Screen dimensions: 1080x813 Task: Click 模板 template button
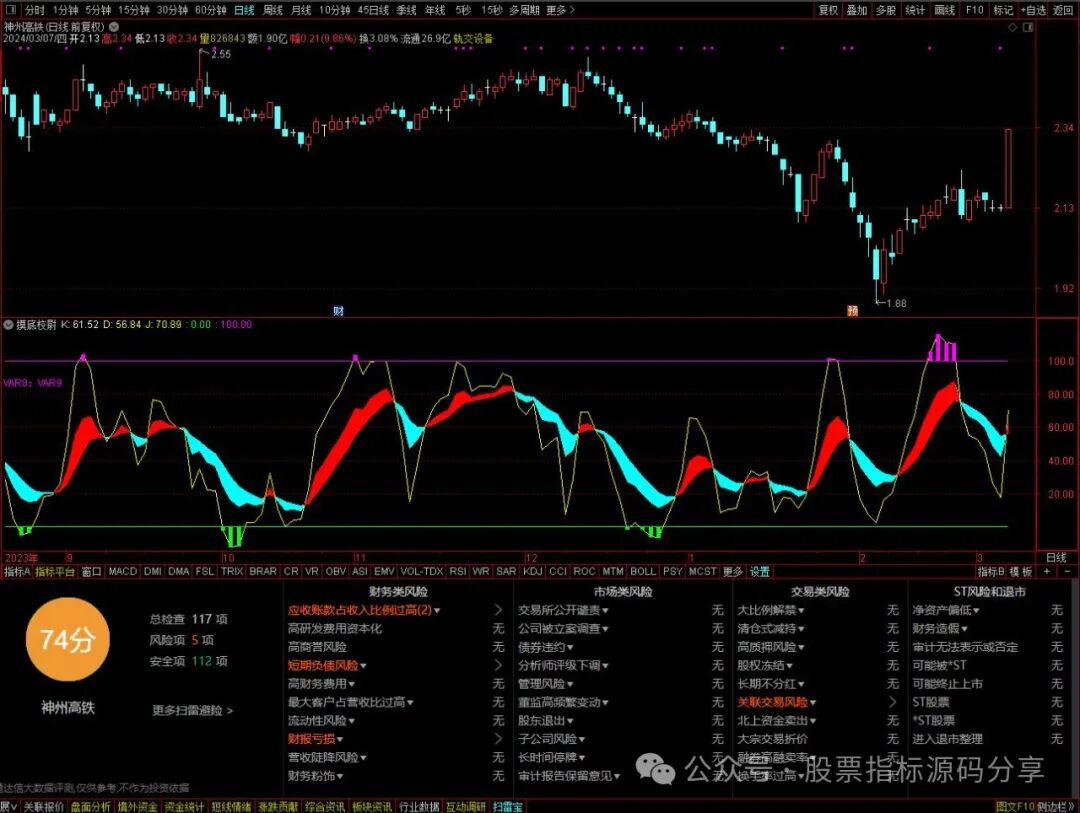pyautogui.click(x=1021, y=571)
